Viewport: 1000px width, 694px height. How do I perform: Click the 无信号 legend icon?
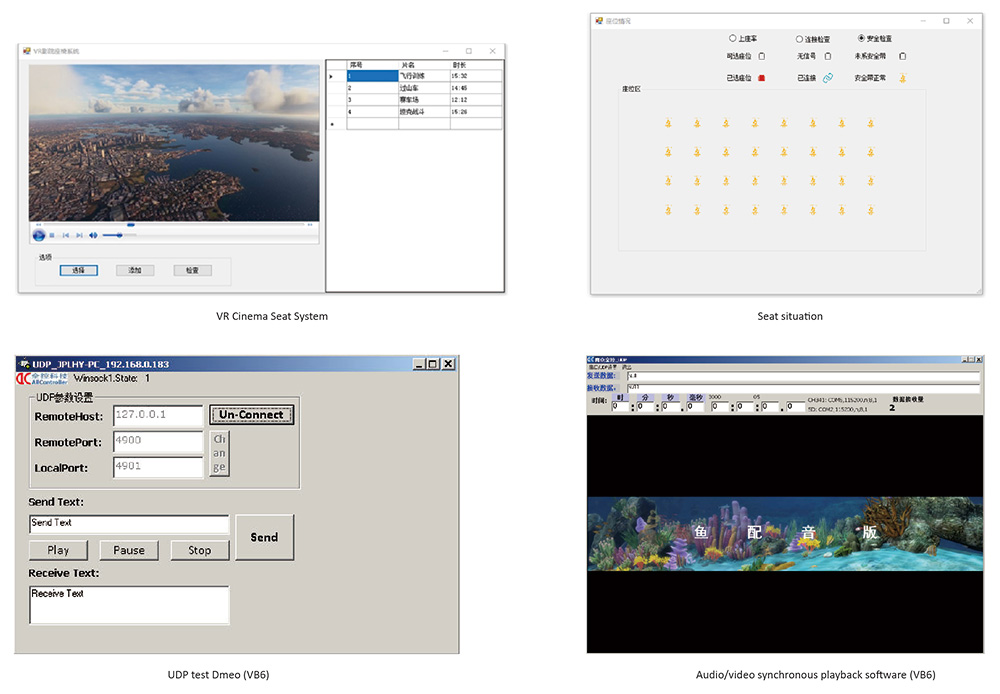(x=828, y=56)
